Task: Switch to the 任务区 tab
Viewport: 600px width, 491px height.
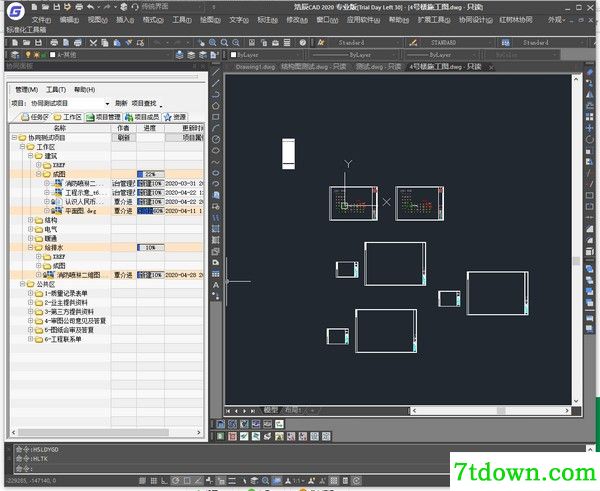Action: click(x=35, y=117)
